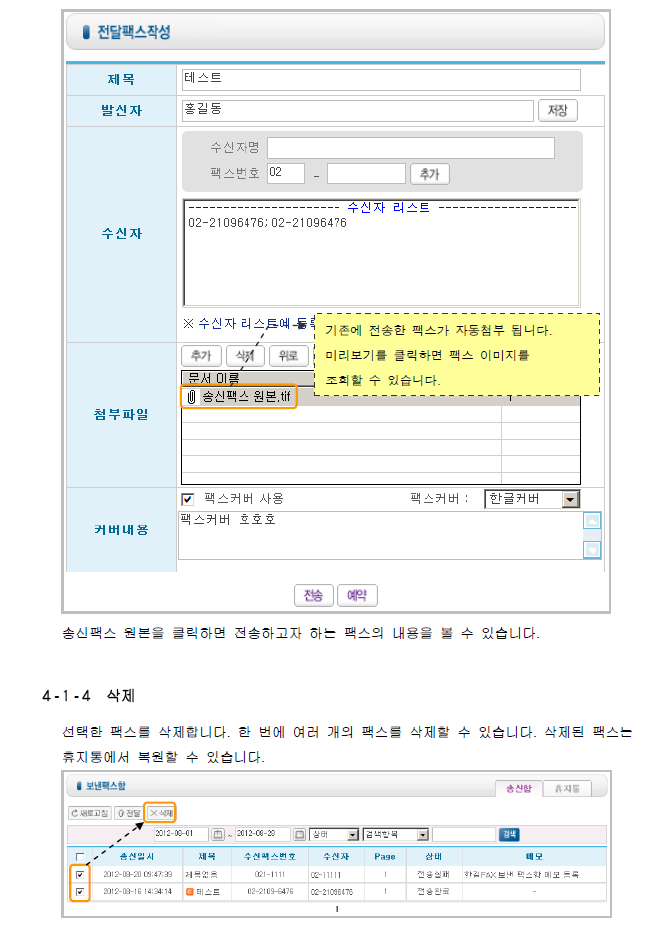Open the 한글커버 fax cover dropdown
This screenshot has width=650, height=950.
tap(569, 498)
